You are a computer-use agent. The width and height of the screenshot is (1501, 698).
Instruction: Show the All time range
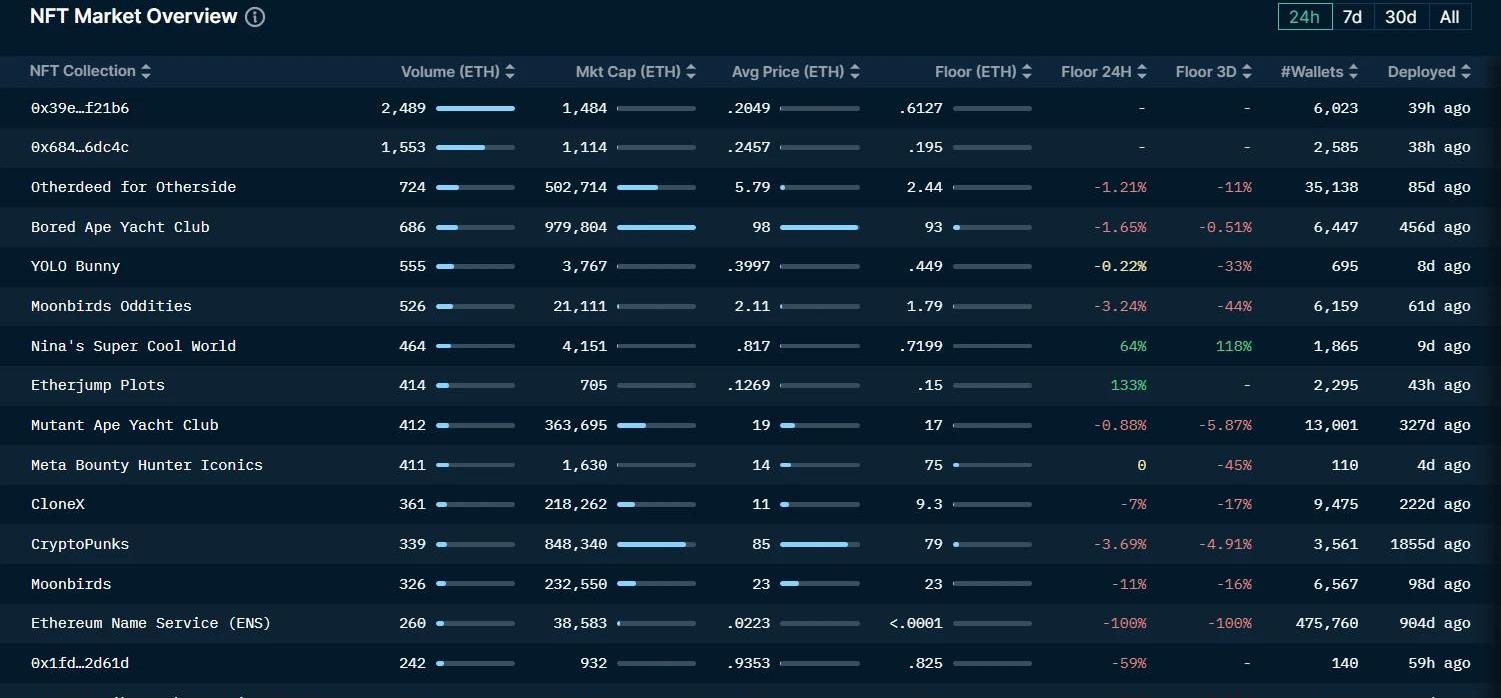pos(1449,17)
